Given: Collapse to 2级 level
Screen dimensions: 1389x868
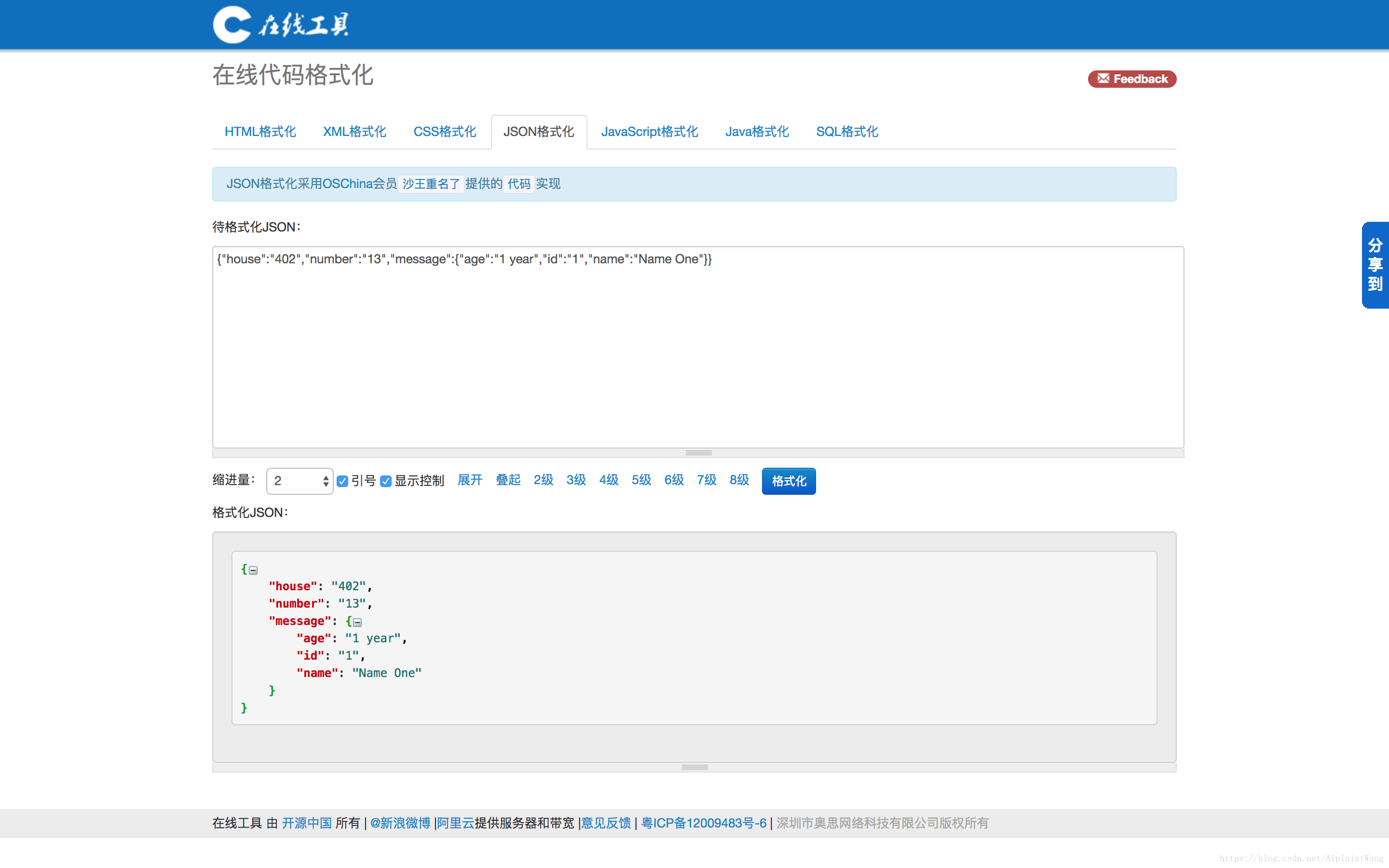Looking at the screenshot, I should tap(543, 480).
